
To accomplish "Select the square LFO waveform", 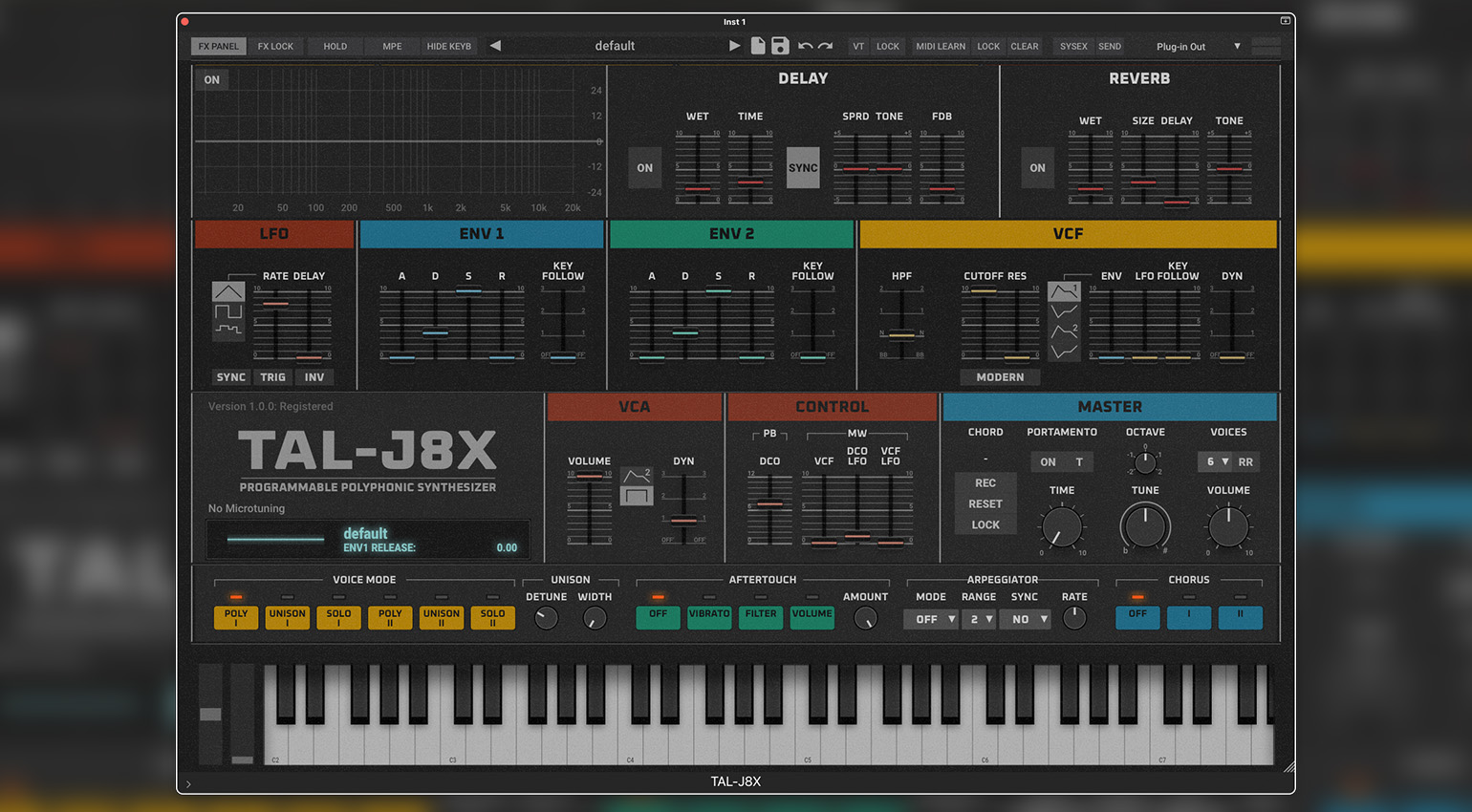I will pyautogui.click(x=228, y=311).
